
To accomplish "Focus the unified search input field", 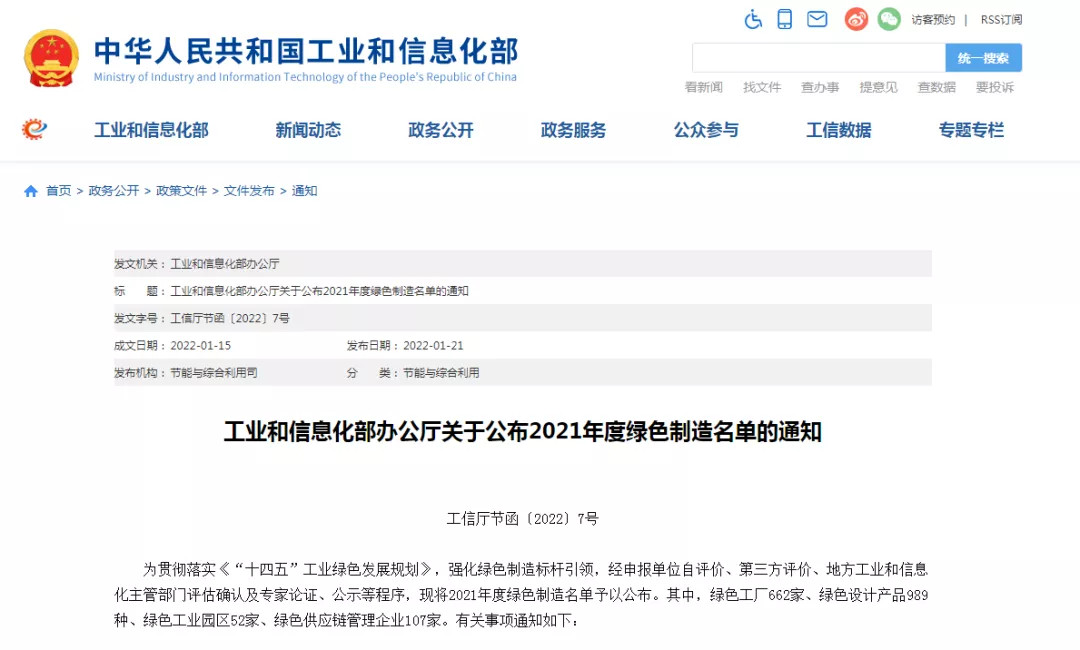I will coord(818,58).
